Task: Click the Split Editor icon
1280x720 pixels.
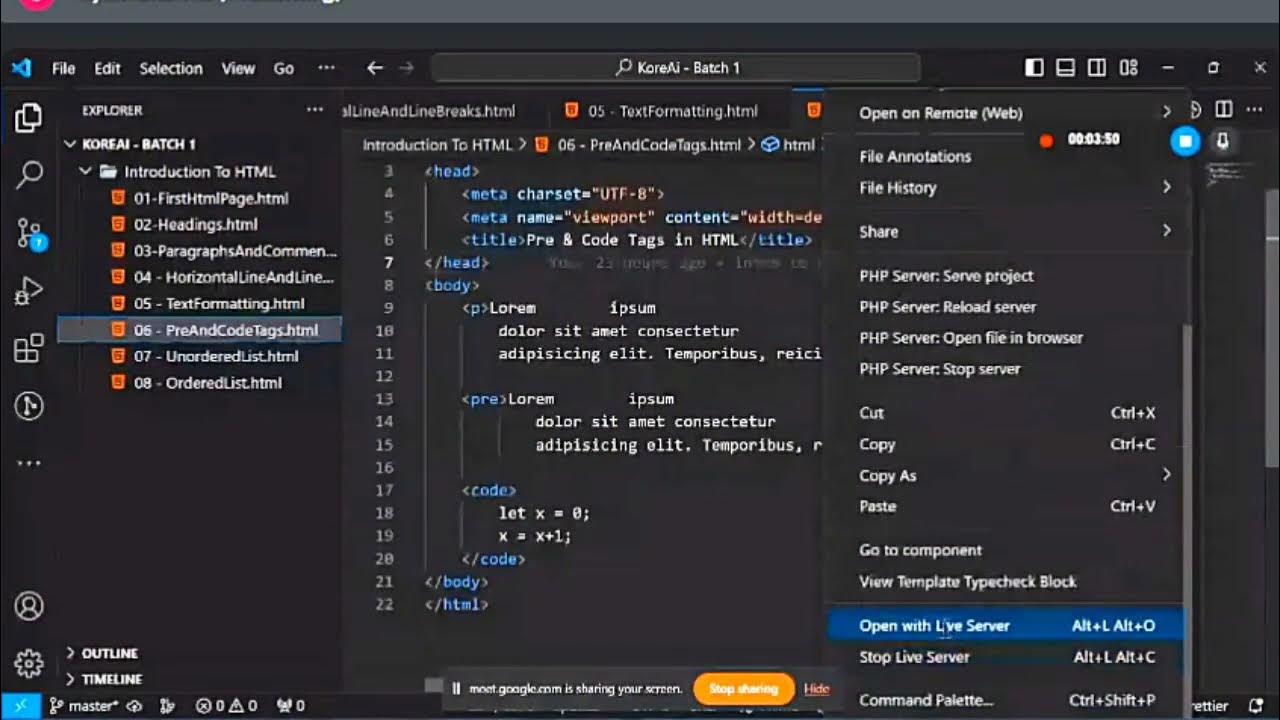Action: click(1223, 109)
